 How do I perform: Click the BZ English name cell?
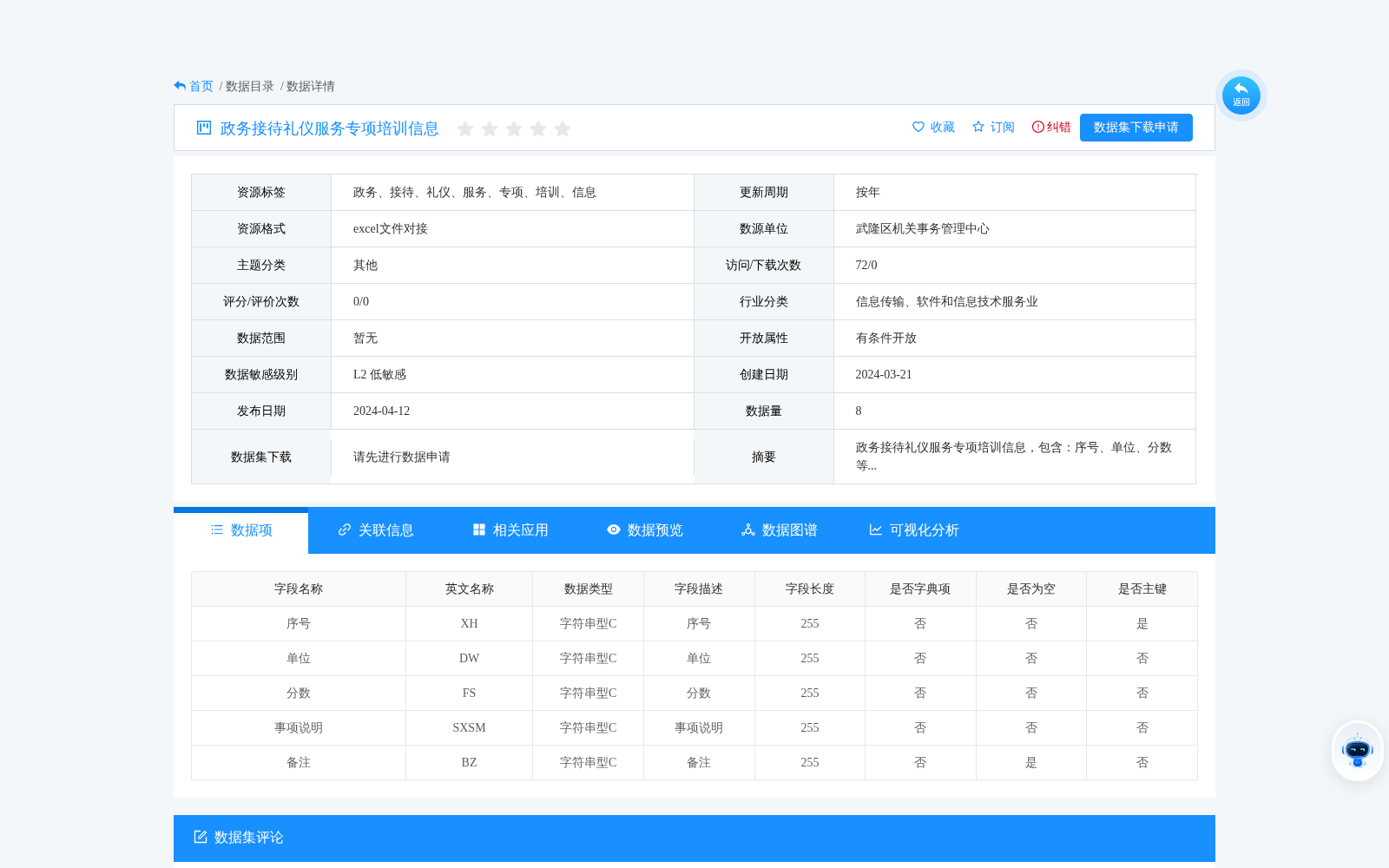(470, 763)
